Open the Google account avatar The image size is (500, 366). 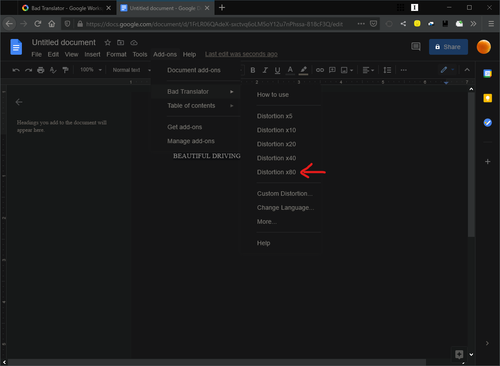pos(484,47)
